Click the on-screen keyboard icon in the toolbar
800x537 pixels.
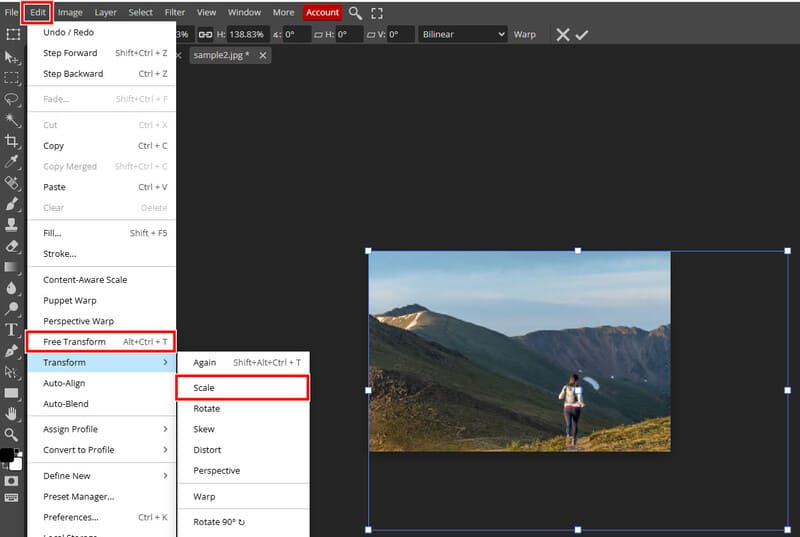click(x=11, y=498)
